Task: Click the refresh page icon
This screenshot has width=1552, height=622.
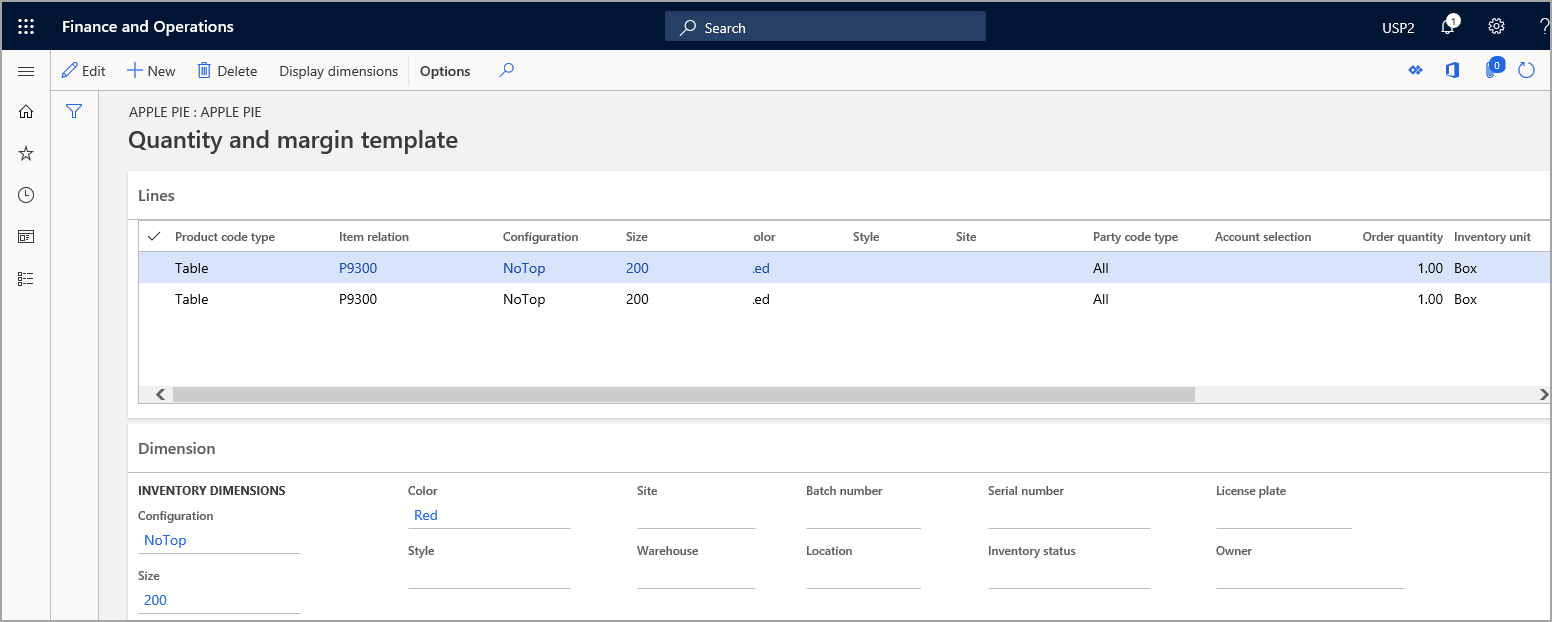Action: 1526,70
